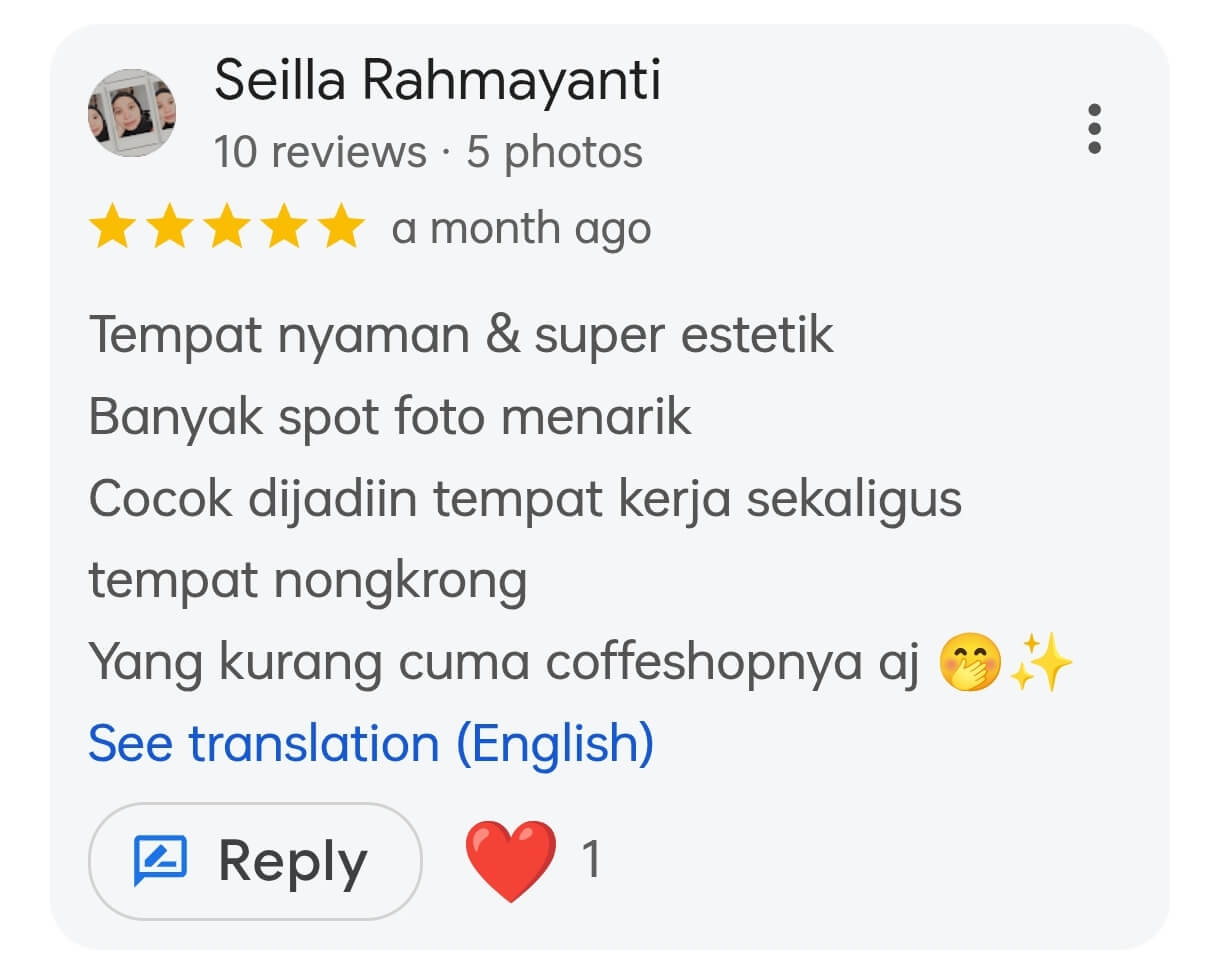The image size is (1220, 972).
Task: Click review line "Banyak spot foto menarik"
Action: point(390,416)
